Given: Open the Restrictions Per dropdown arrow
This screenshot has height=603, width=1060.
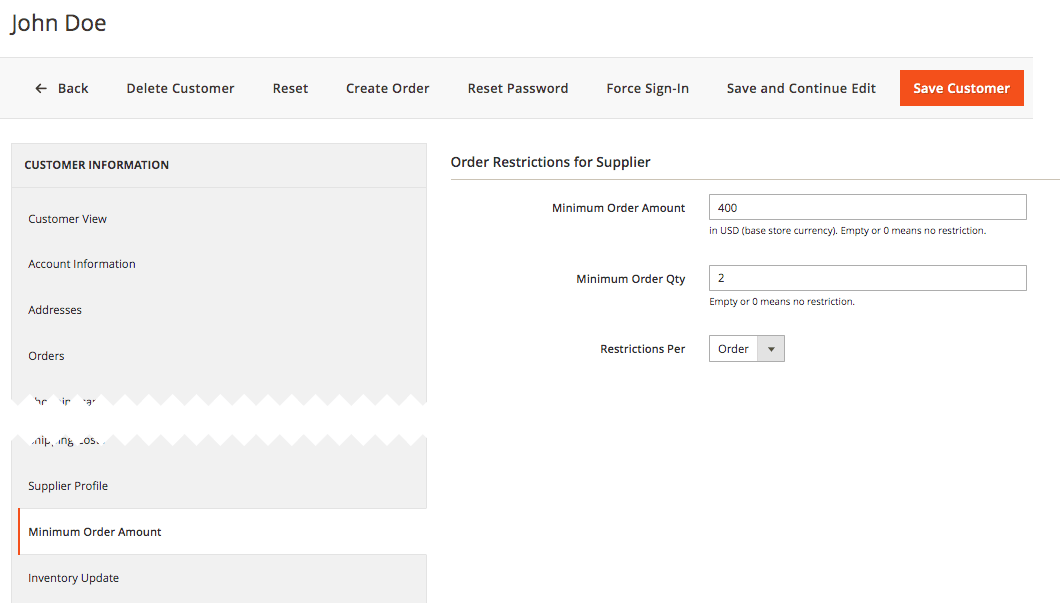Looking at the screenshot, I should coord(771,349).
